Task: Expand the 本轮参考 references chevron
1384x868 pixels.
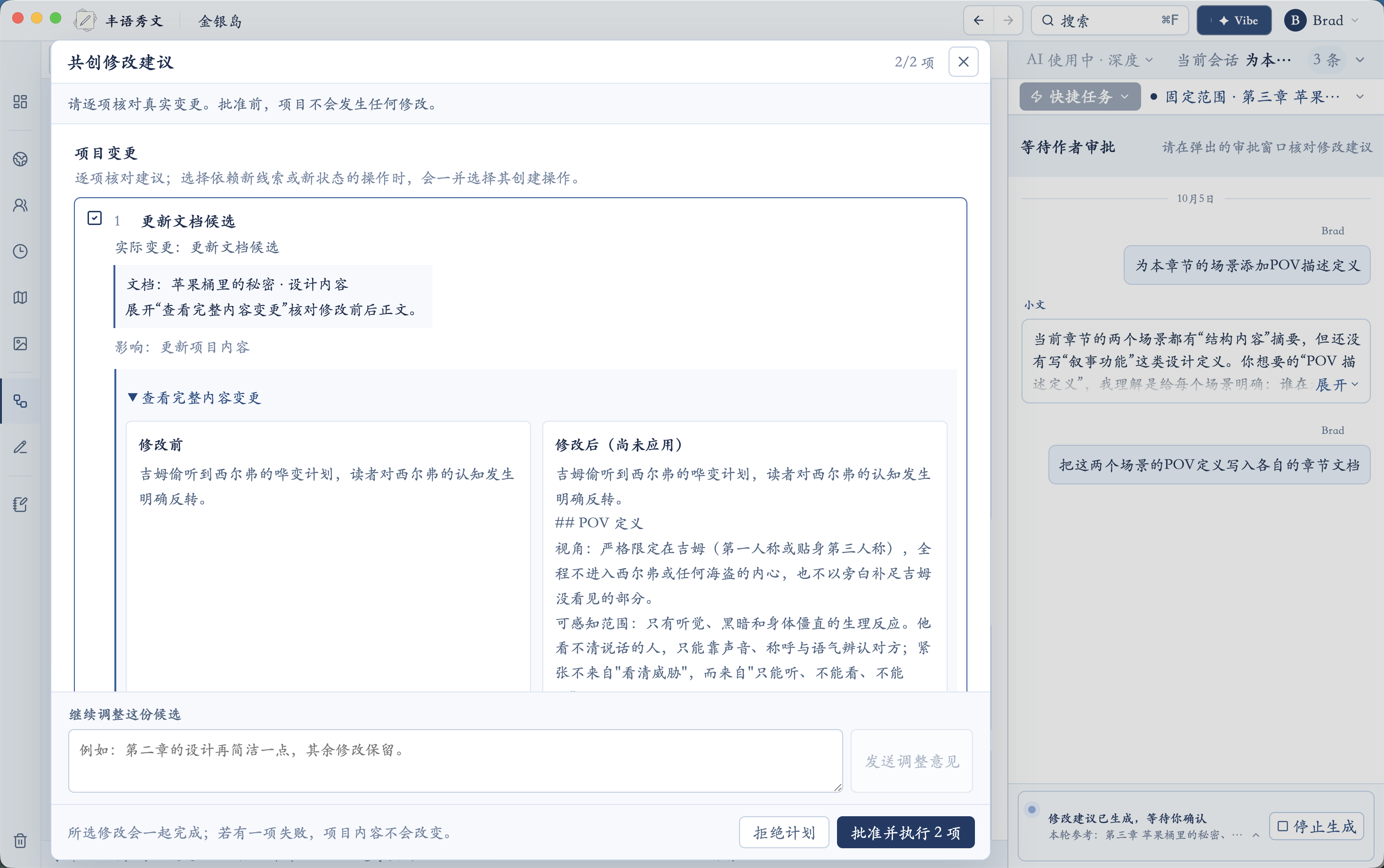Action: click(x=1256, y=835)
